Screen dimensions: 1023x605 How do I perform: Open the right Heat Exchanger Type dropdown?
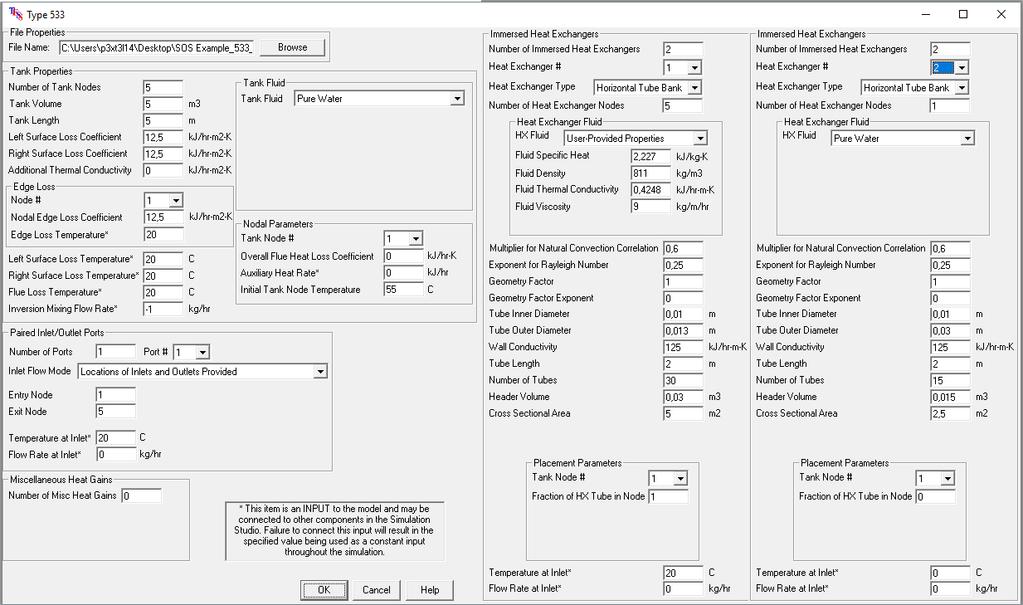(961, 87)
